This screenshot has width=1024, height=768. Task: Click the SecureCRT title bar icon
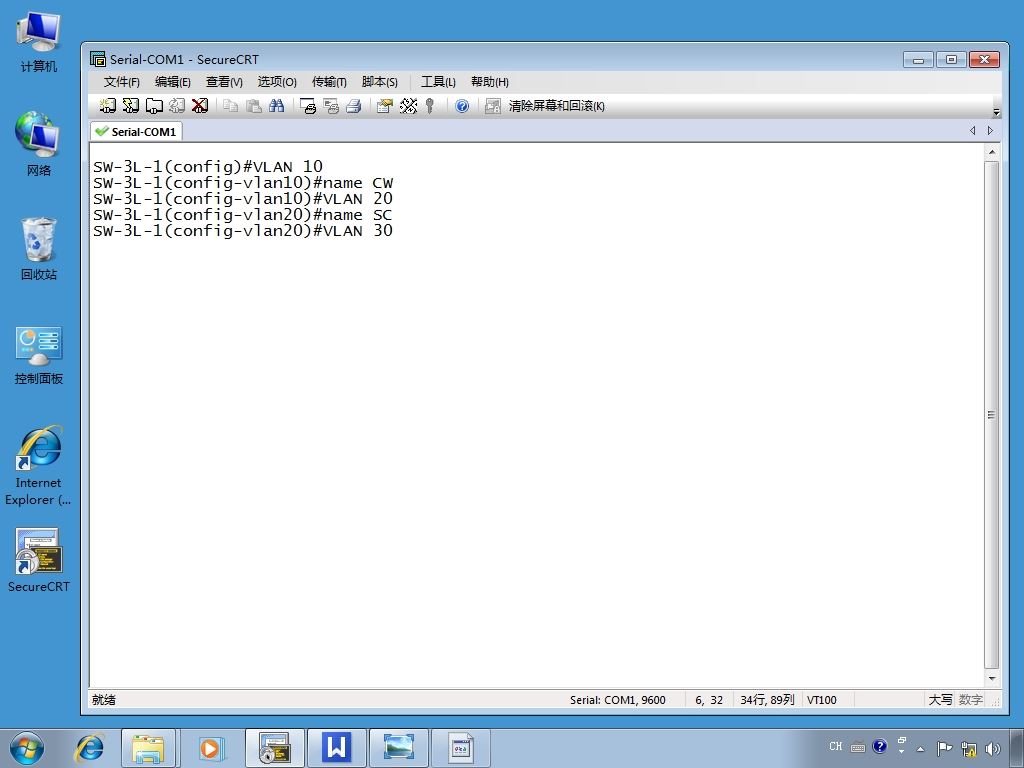click(98, 59)
